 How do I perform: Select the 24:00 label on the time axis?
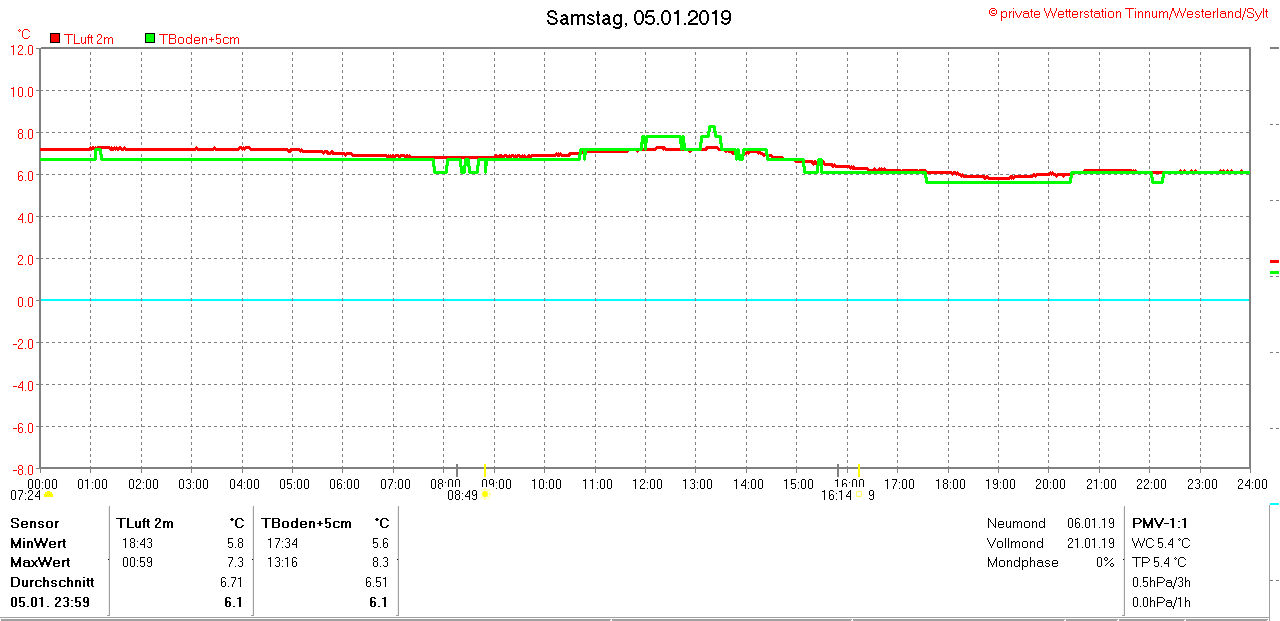1250,484
